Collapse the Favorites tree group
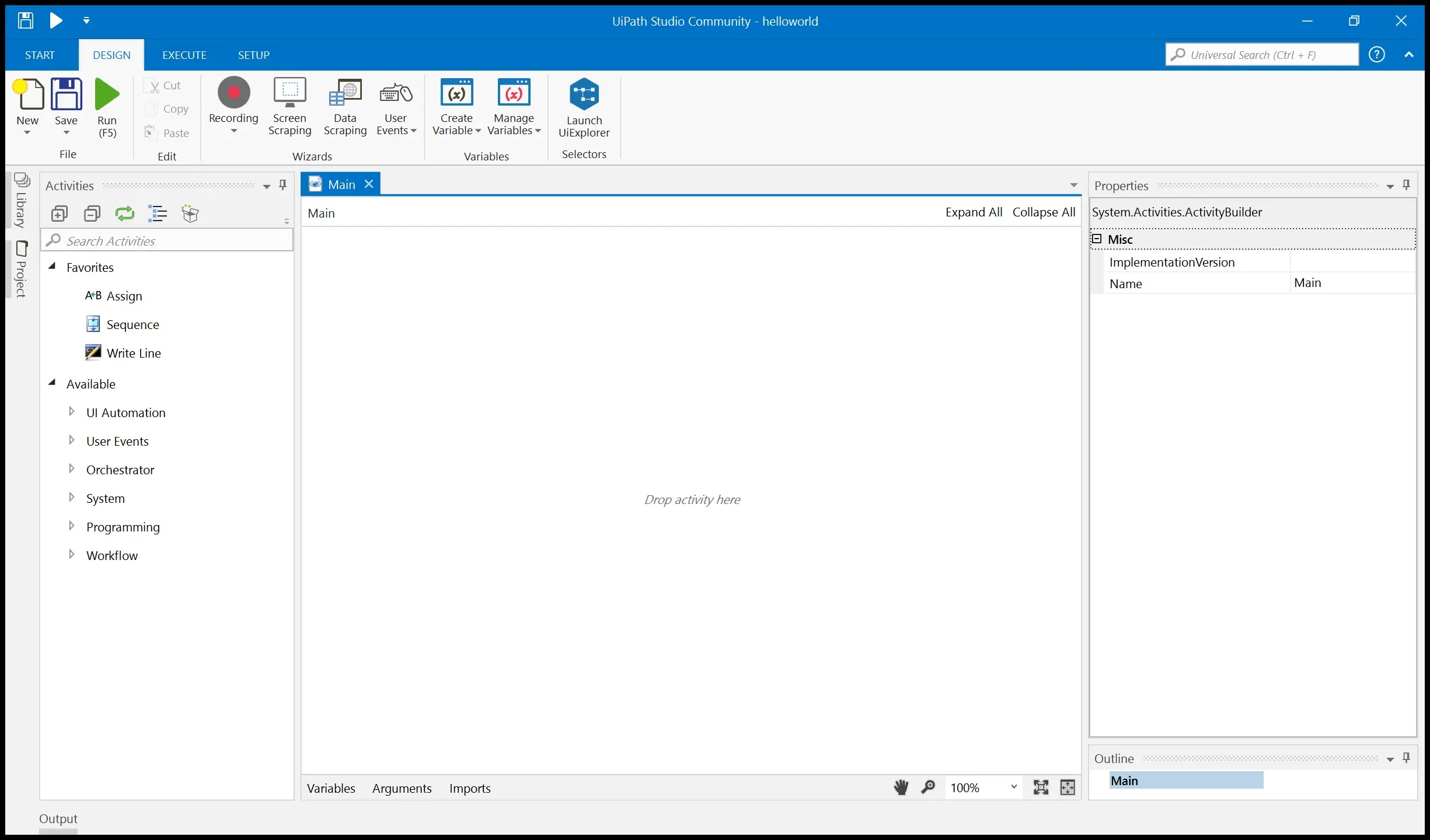This screenshot has height=840, width=1430. point(52,267)
